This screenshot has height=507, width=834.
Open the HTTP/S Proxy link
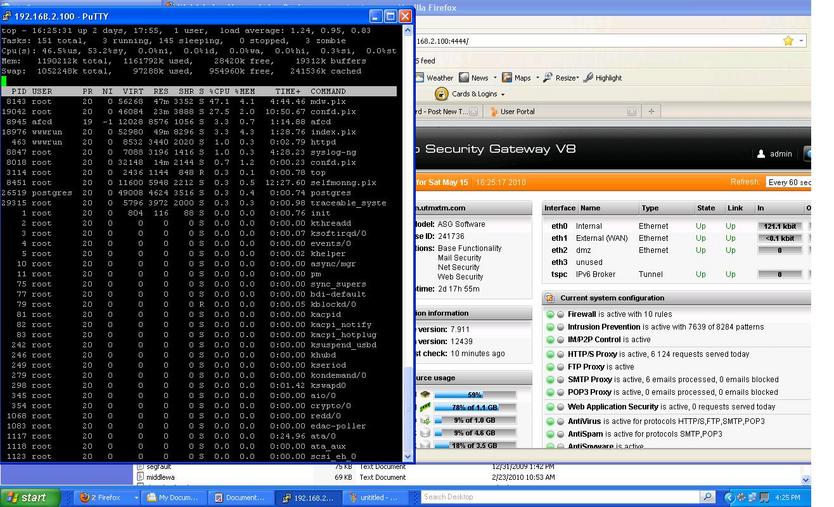[592, 354]
